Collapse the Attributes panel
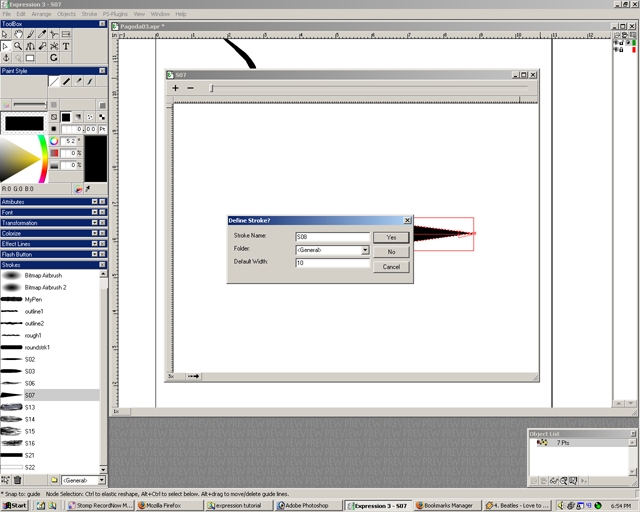This screenshot has width=640, height=512. (95, 202)
